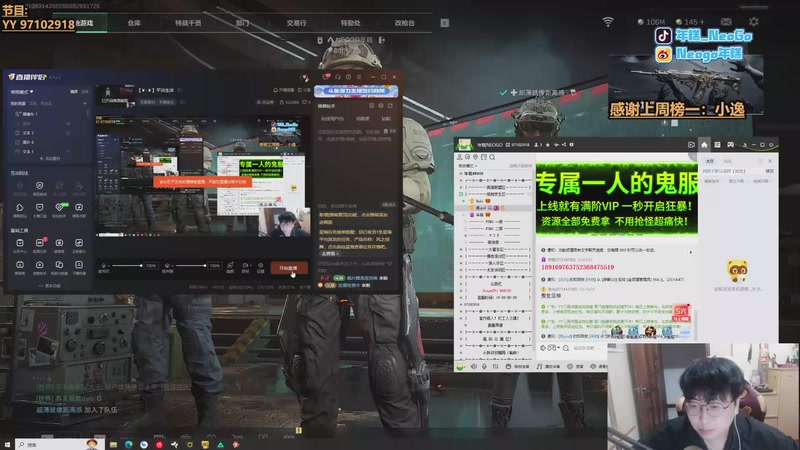This screenshot has width=800, height=450.
Task: Search channel with YY magnifier icon
Action: (492, 157)
